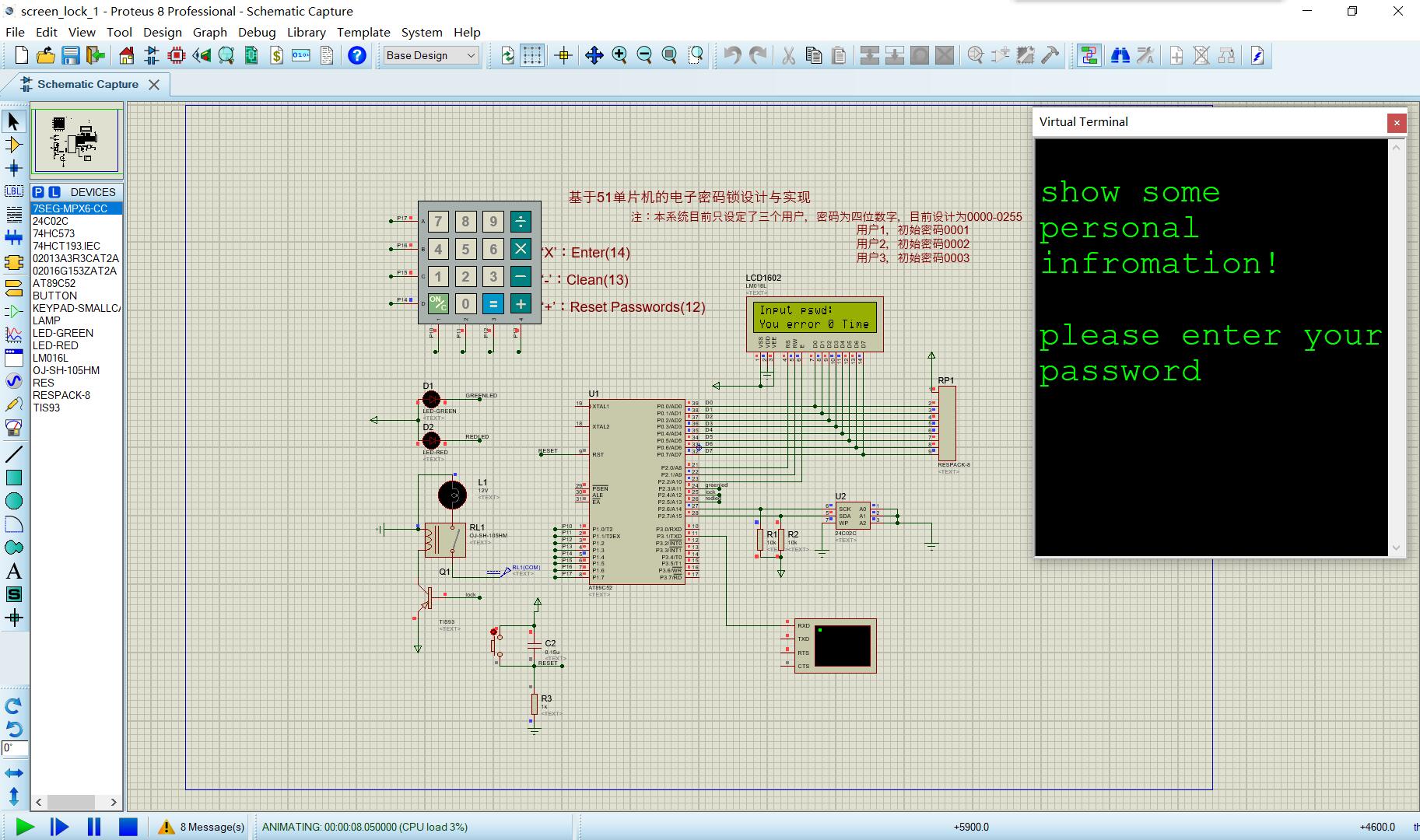Open a project with the folder icon
The image size is (1420, 840).
pos(46,55)
